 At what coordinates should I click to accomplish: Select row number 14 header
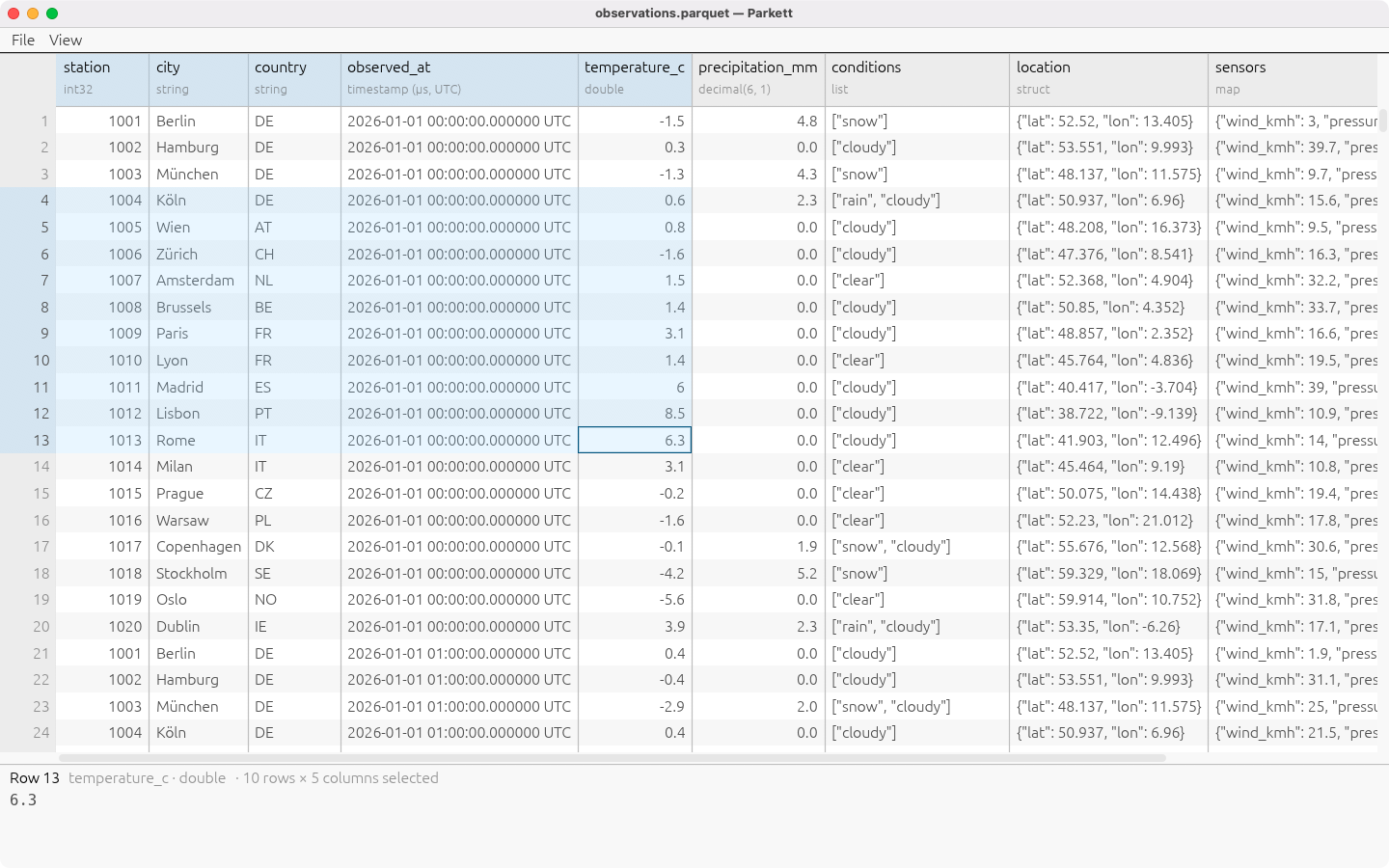[28, 467]
